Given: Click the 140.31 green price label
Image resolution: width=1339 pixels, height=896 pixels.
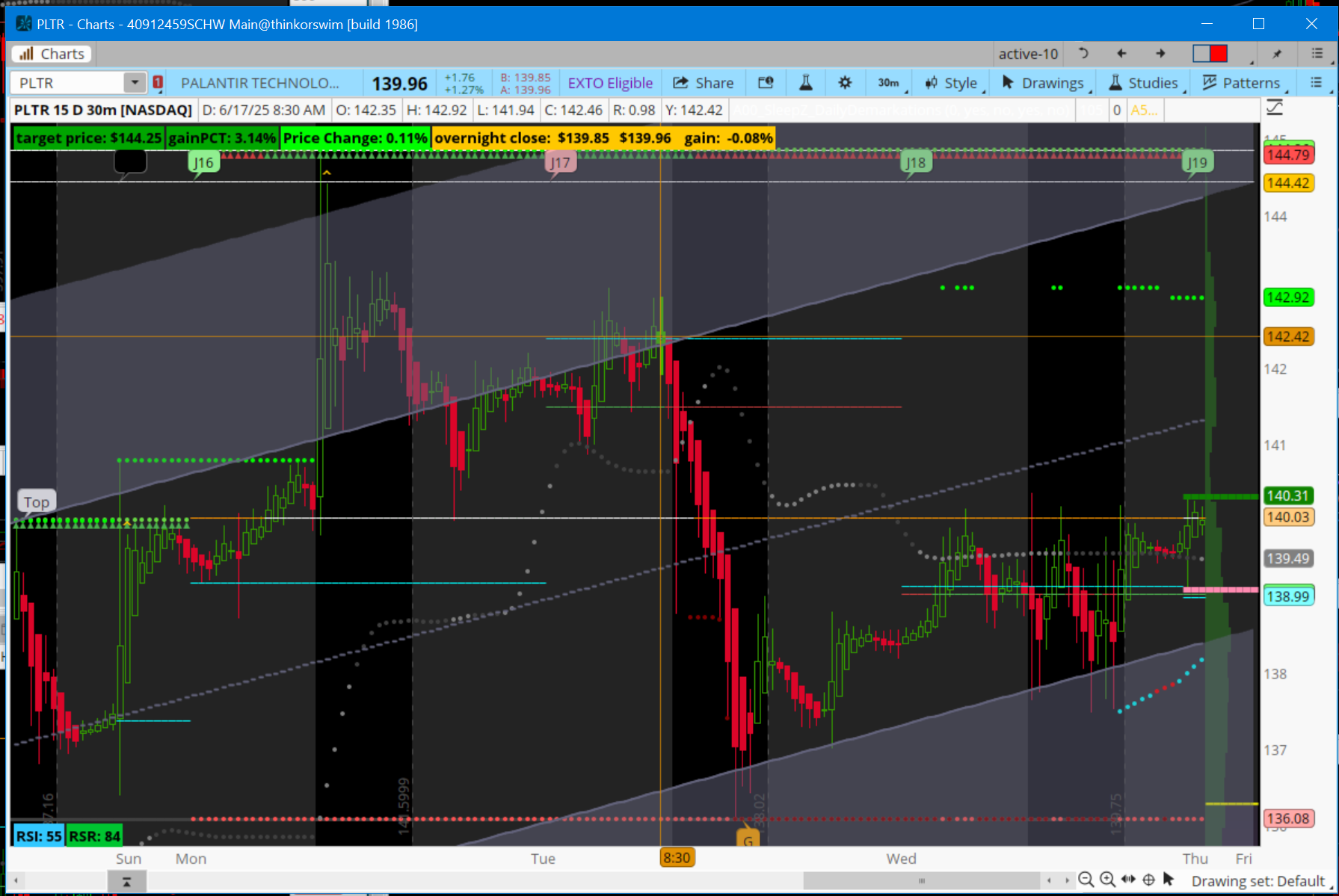Looking at the screenshot, I should click(x=1288, y=495).
